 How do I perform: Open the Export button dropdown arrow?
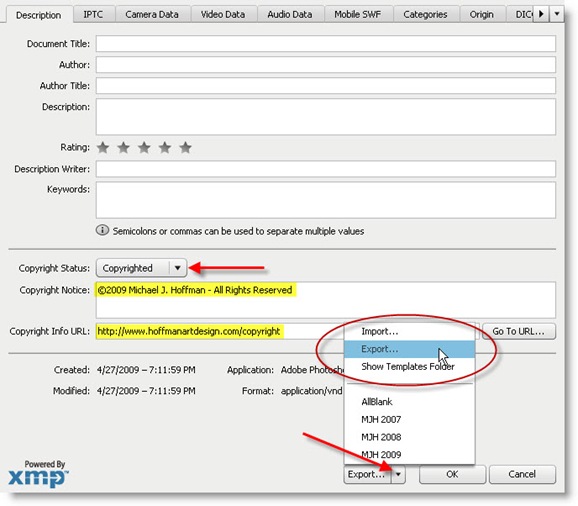[x=398, y=474]
